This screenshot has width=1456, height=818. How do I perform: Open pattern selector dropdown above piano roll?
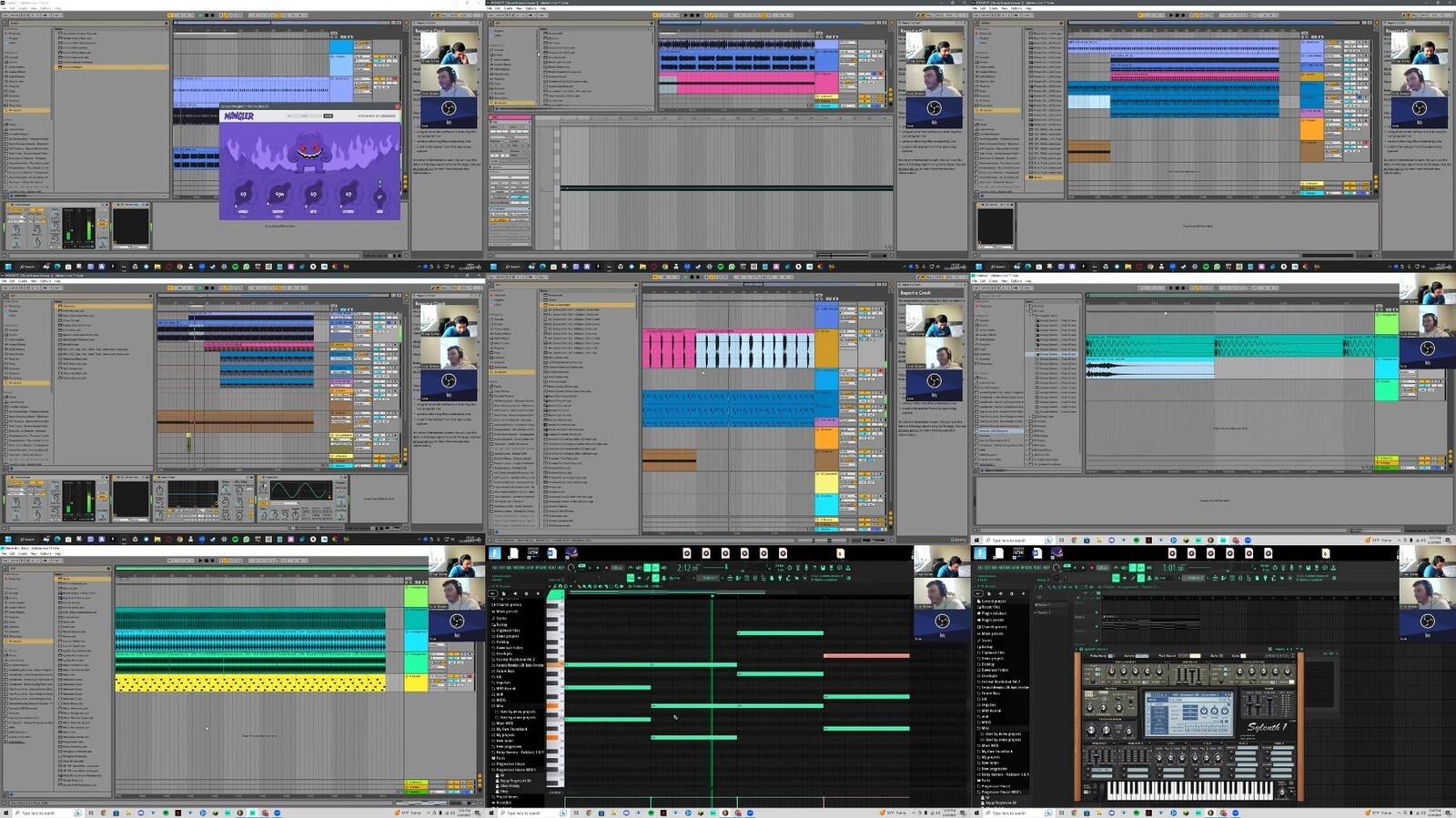710,578
